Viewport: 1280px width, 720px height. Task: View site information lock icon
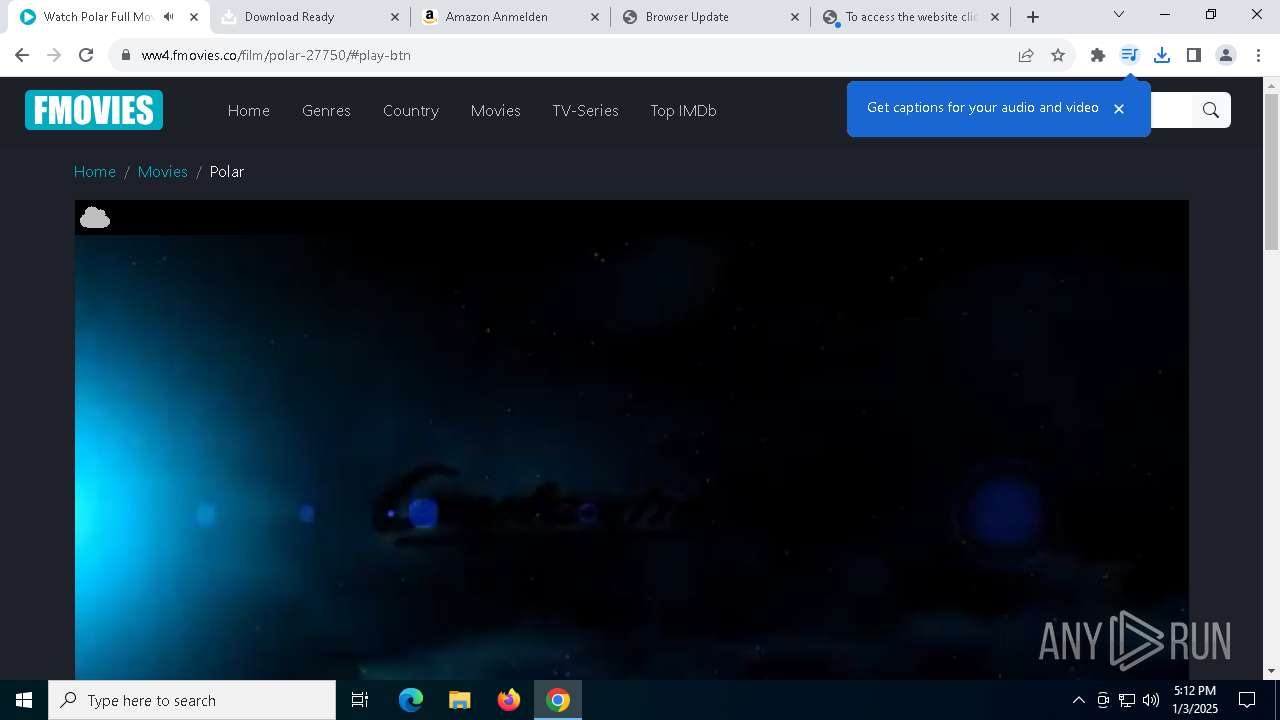tap(126, 55)
